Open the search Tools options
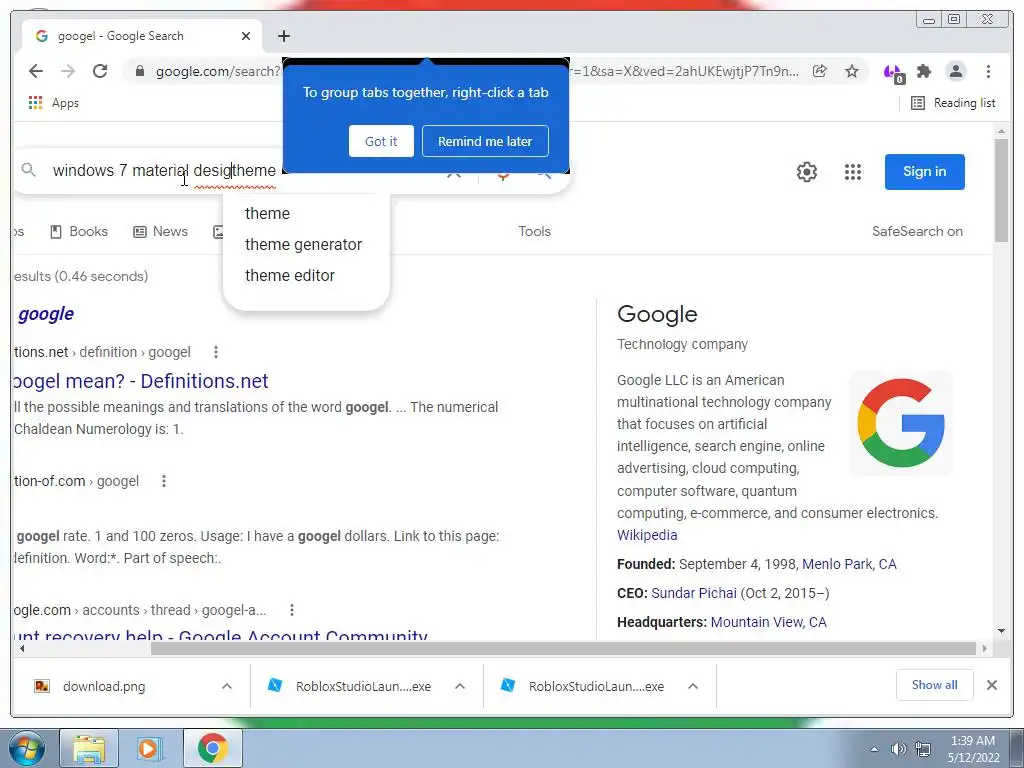This screenshot has height=768, width=1024. click(534, 231)
